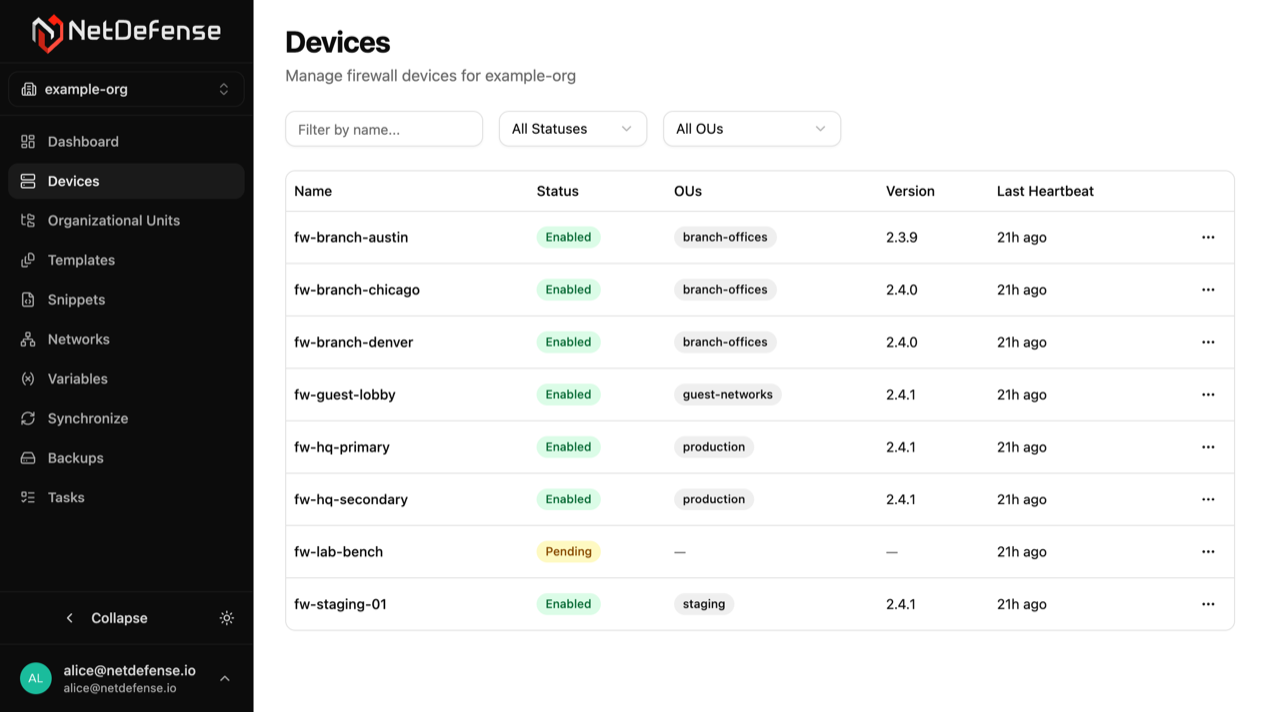Image resolution: width=1267 pixels, height=712 pixels.
Task: Open the All OUs filter dropdown
Action: [751, 128]
